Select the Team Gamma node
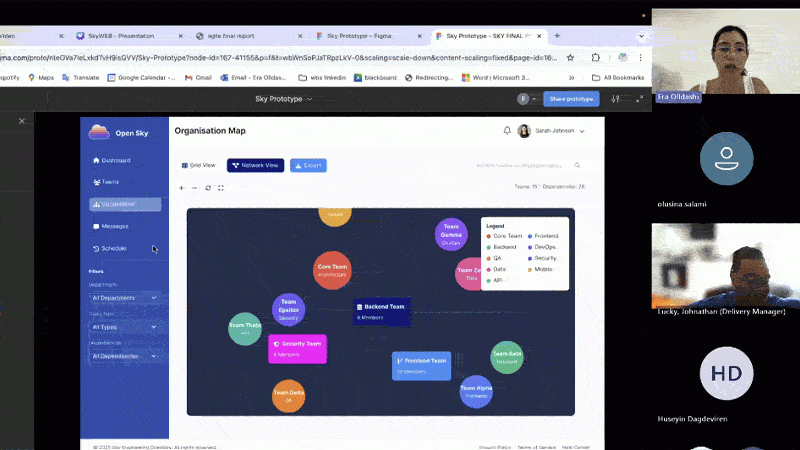The height and width of the screenshot is (450, 800). 451,234
